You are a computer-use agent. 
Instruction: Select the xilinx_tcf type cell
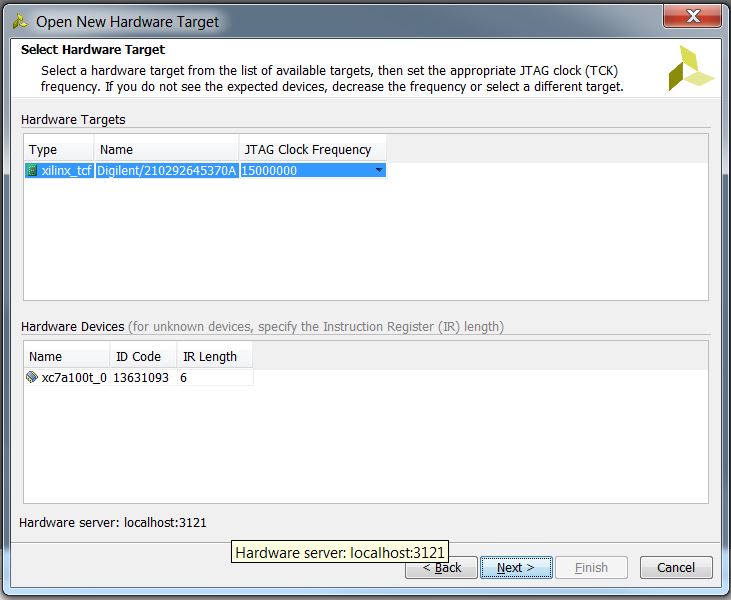pos(59,170)
